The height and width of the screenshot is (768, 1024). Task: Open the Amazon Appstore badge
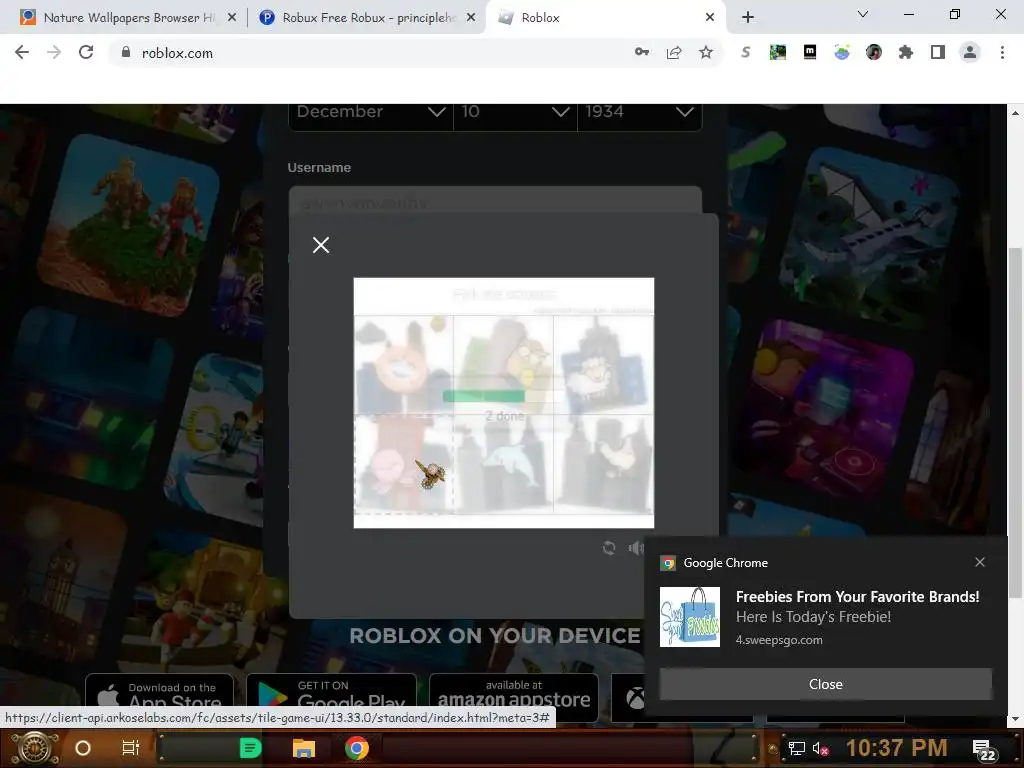[x=514, y=696]
